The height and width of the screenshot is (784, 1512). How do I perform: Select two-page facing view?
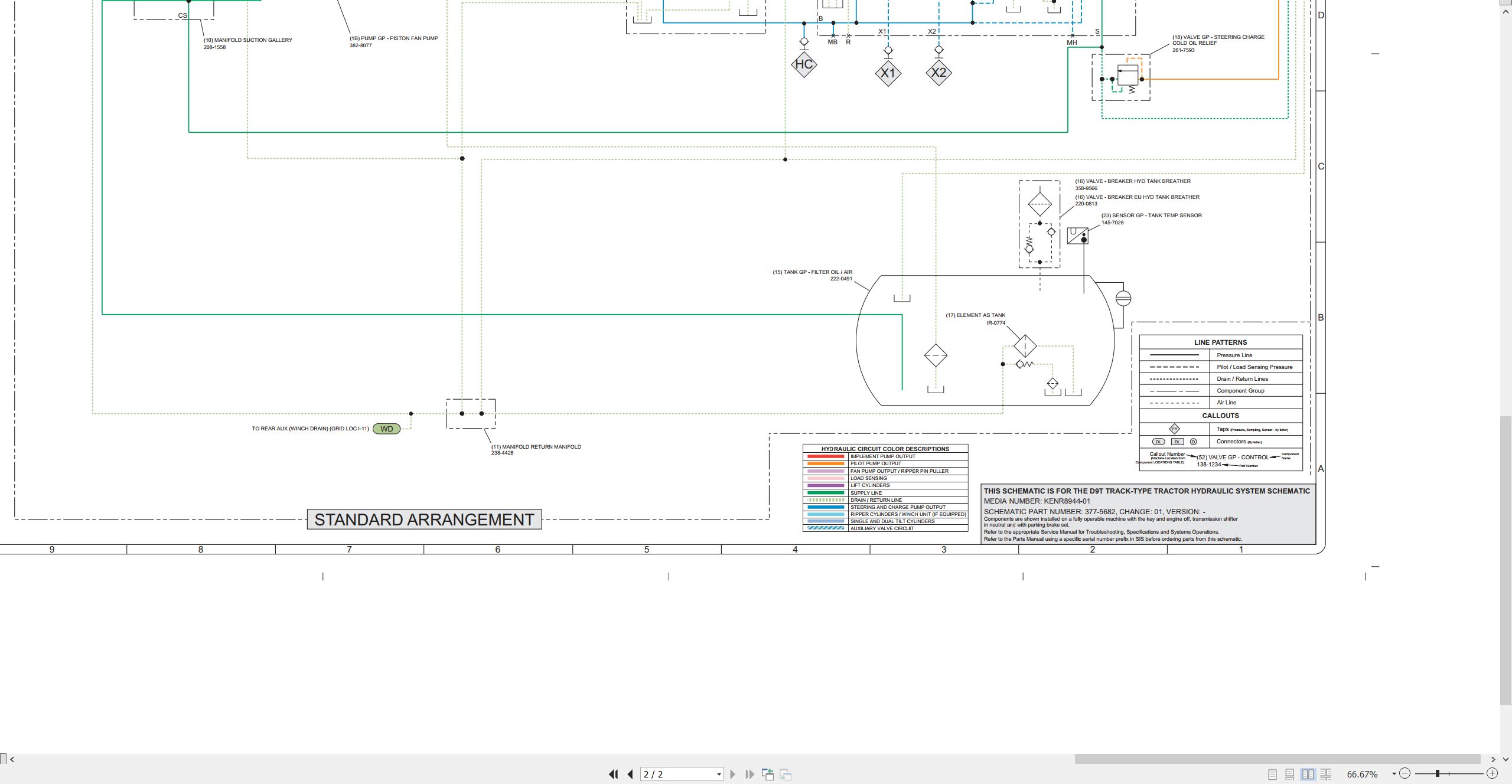(x=1308, y=774)
